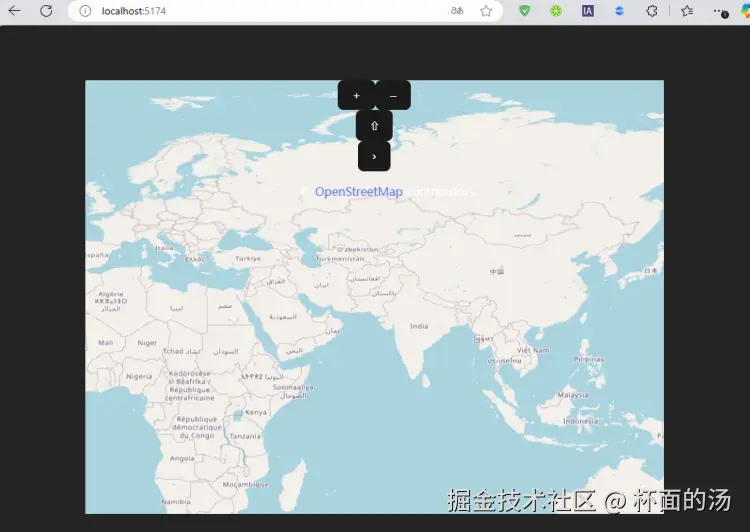
Task: Open the Copilot sidebar icon
Action: [746, 11]
